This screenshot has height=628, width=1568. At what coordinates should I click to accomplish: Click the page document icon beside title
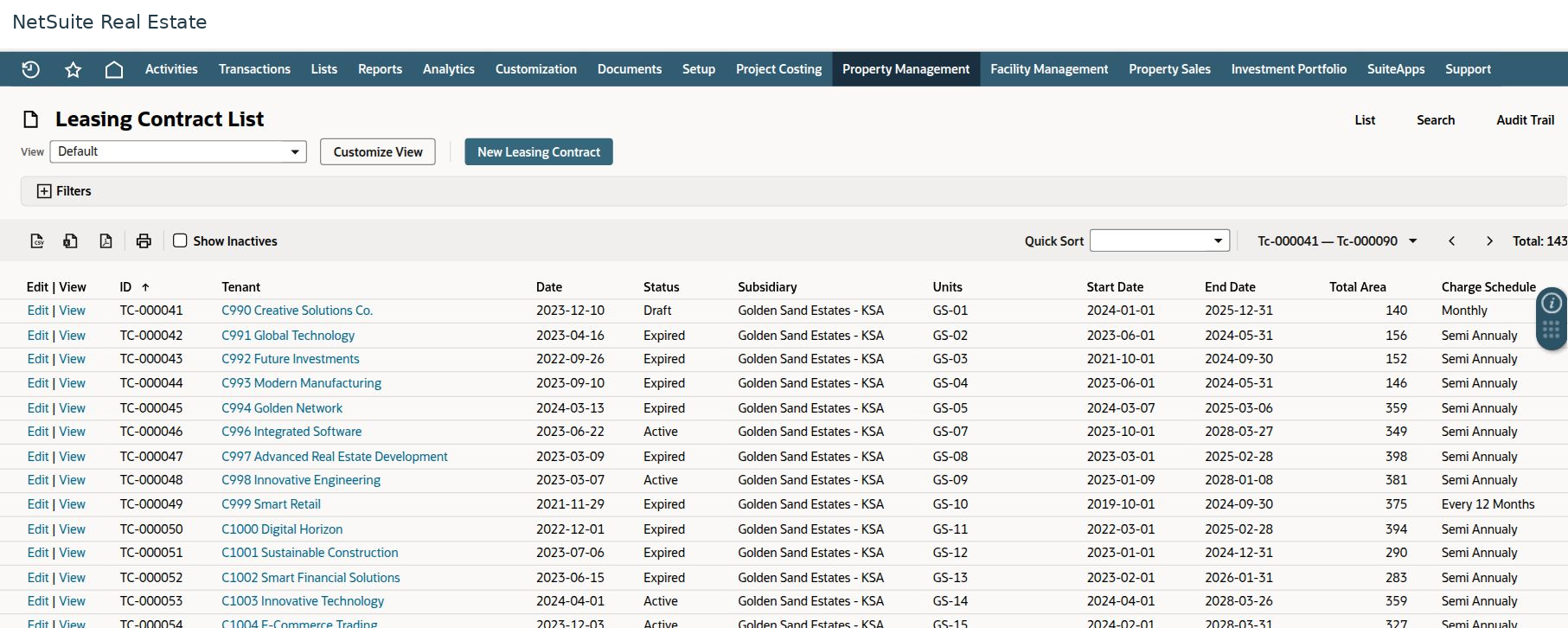[31, 119]
